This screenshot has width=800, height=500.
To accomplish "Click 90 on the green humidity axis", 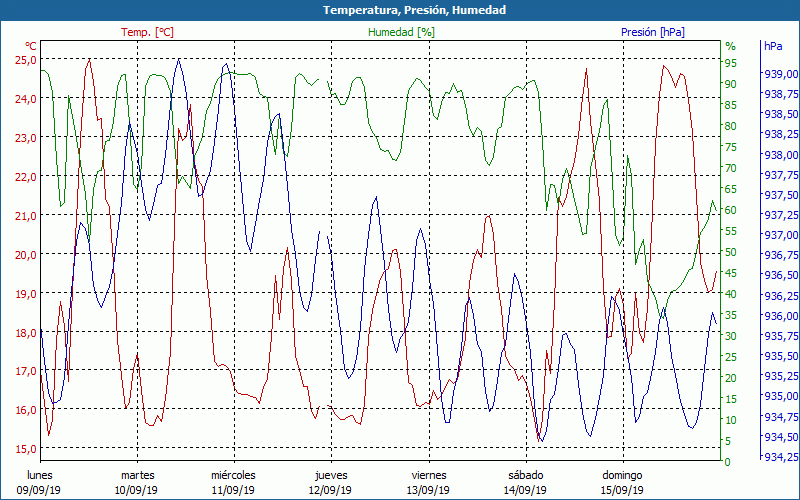I will 731,84.
